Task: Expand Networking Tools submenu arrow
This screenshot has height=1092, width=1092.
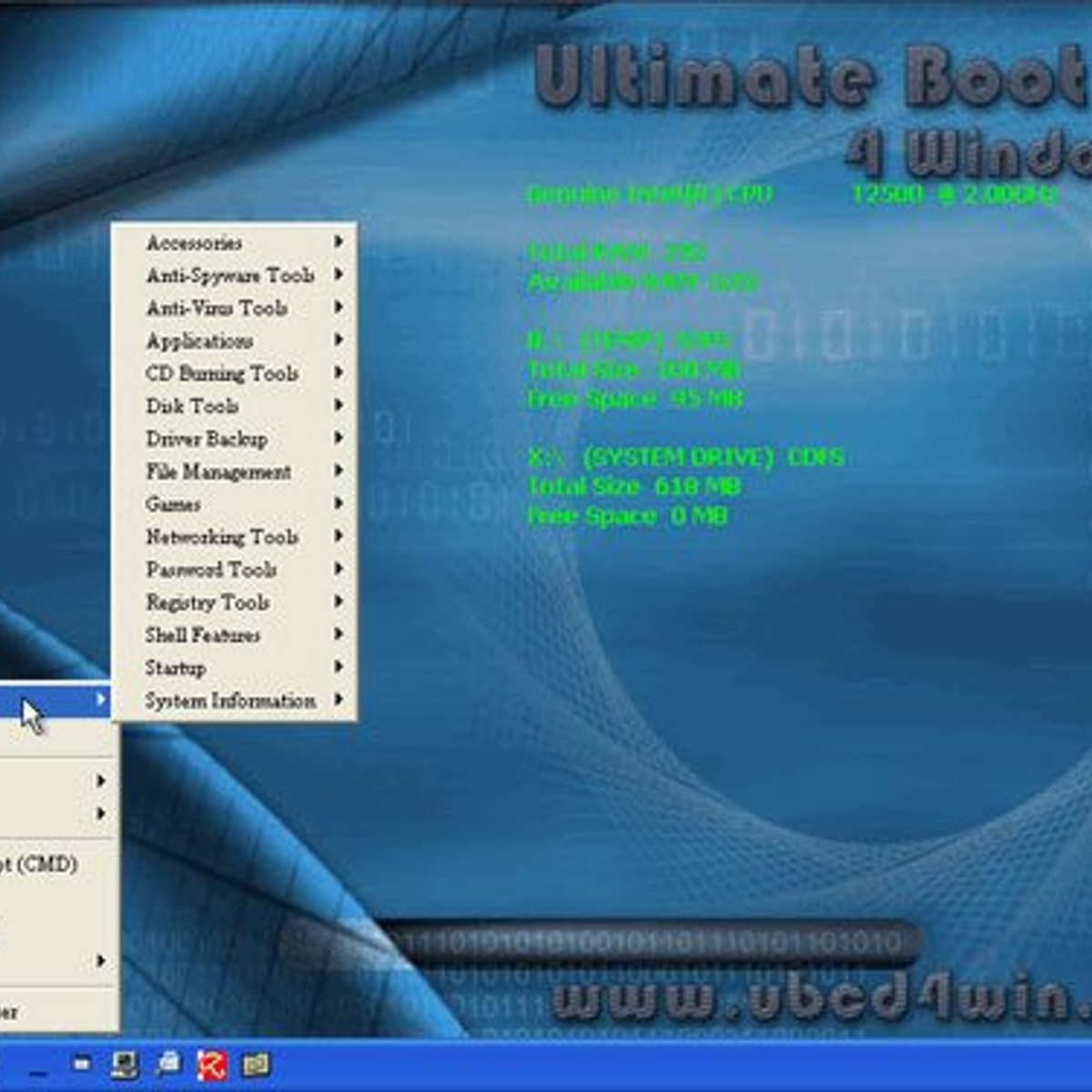Action: (x=339, y=536)
